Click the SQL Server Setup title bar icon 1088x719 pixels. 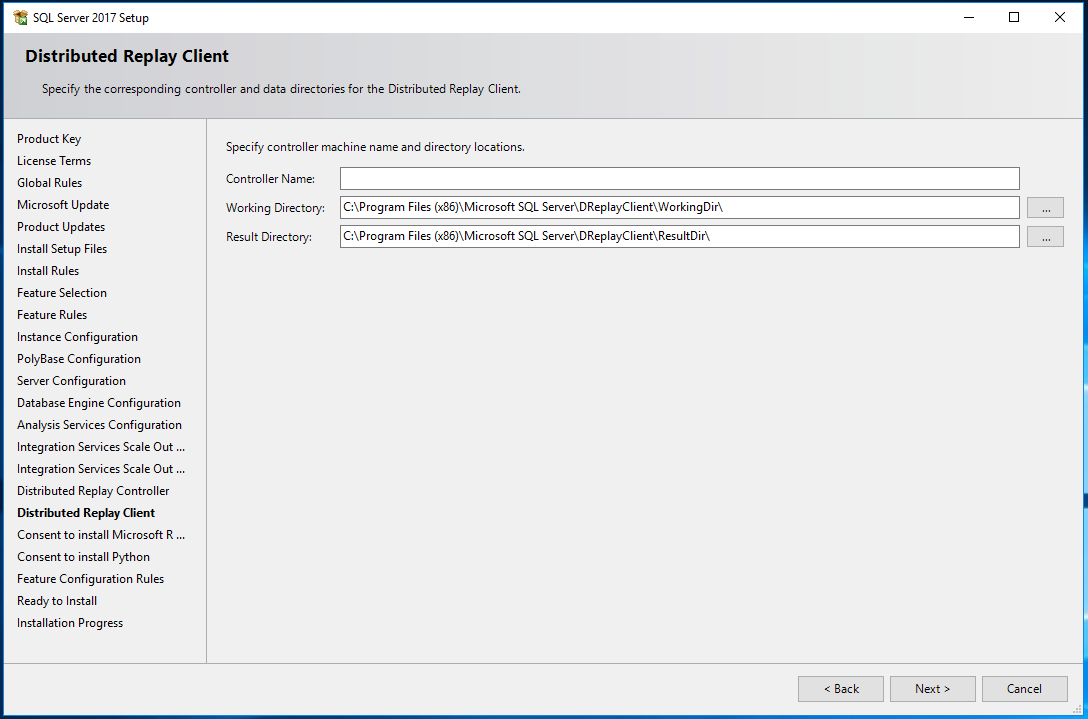coord(20,17)
